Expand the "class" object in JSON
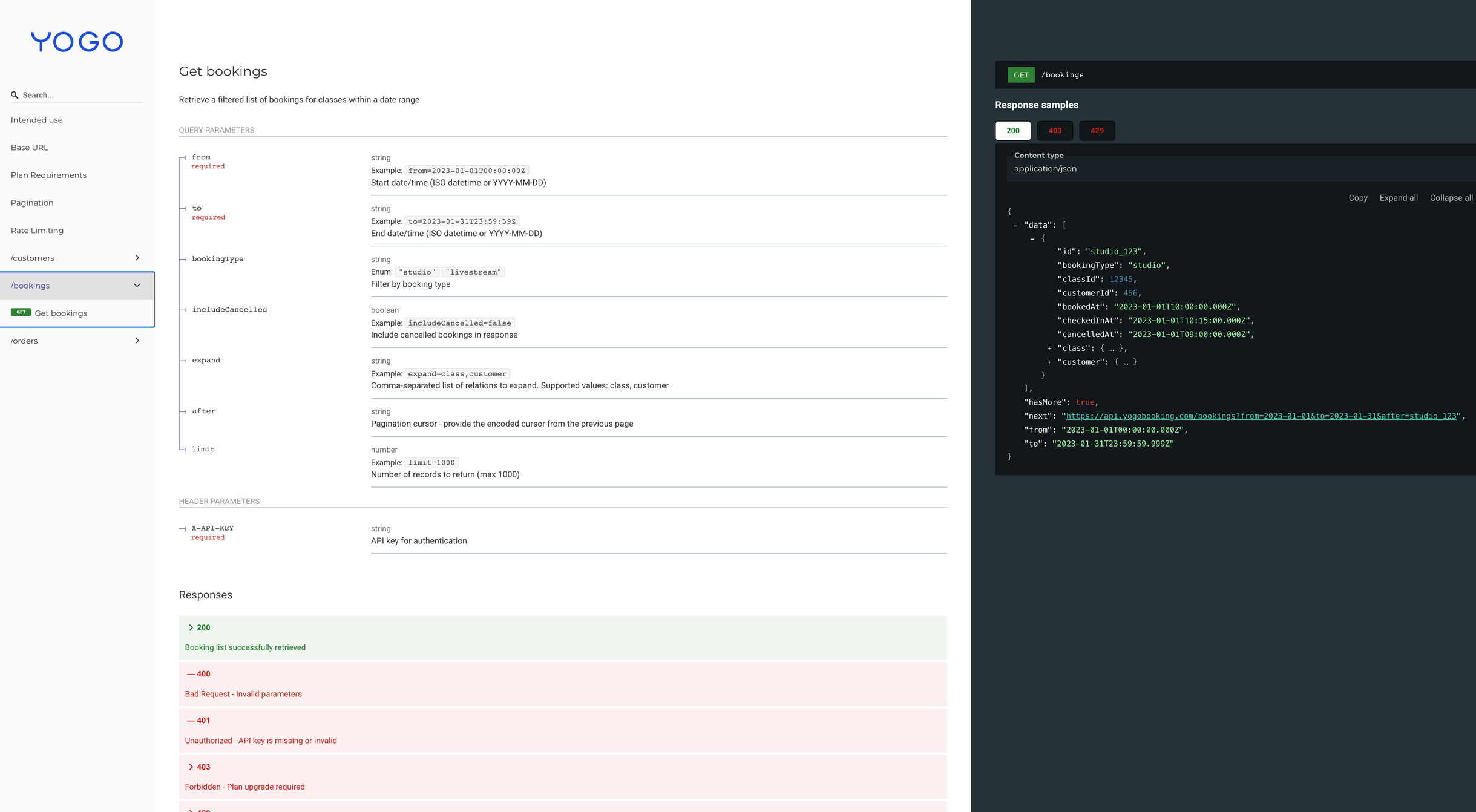 (1049, 349)
